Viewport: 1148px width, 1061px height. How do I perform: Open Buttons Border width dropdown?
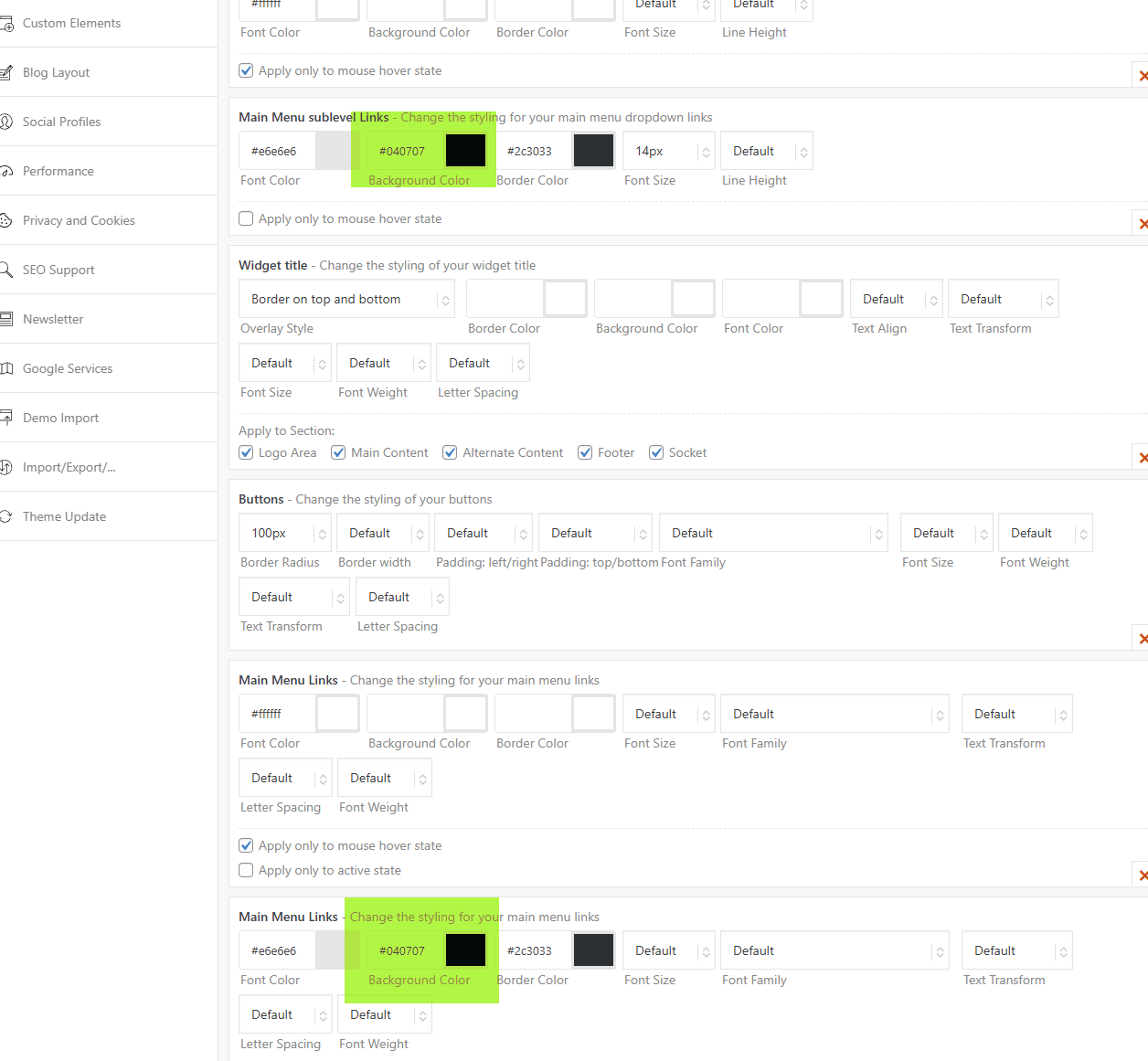pyautogui.click(x=383, y=533)
